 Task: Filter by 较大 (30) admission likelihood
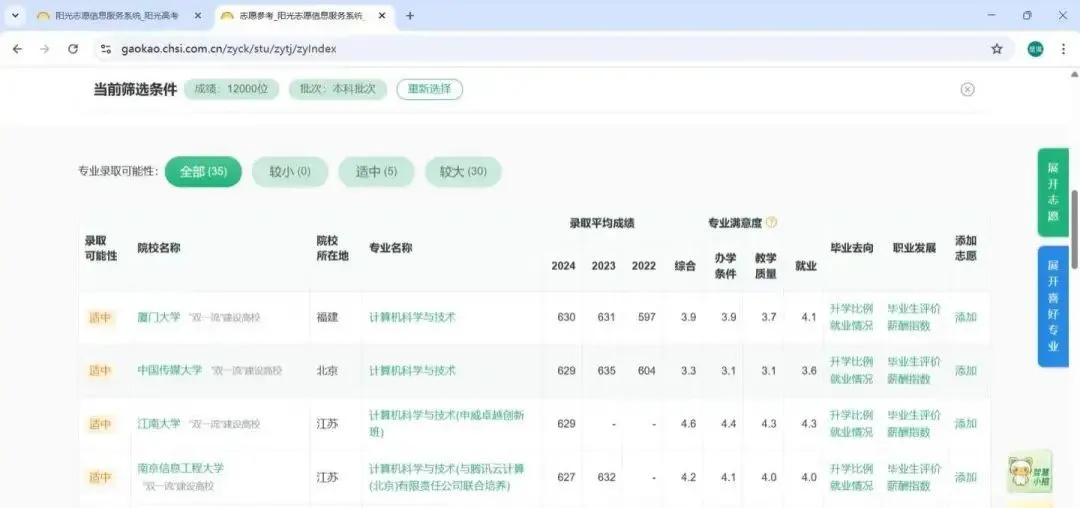coord(463,172)
